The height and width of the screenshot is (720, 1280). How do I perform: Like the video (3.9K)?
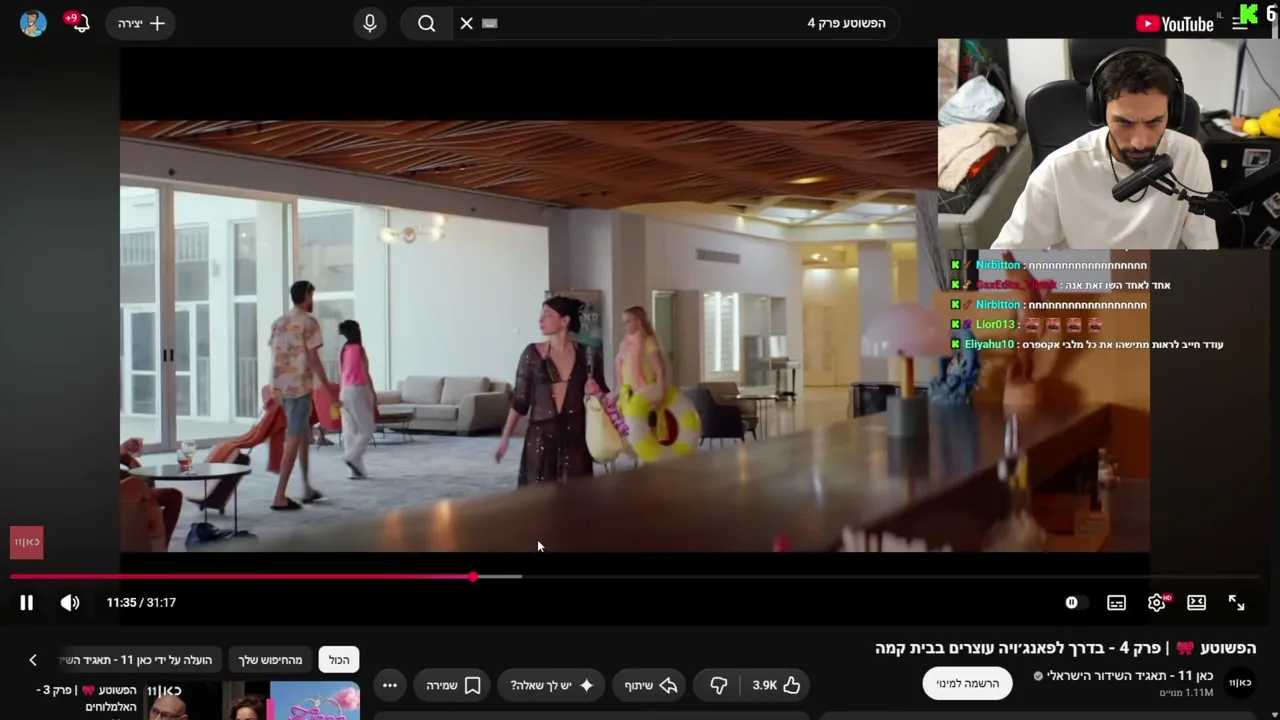777,685
